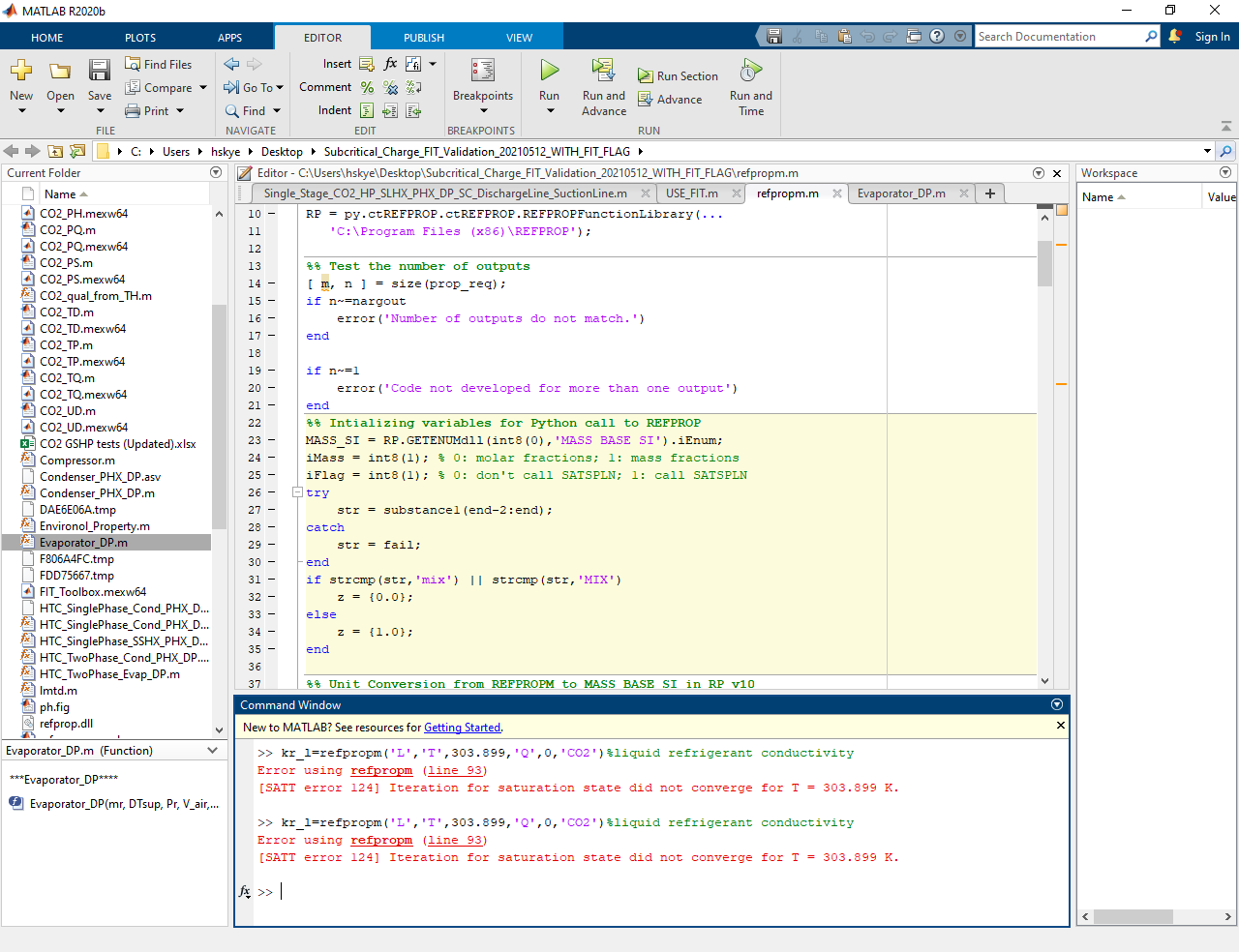Screen dimensions: 1239x952
Task: Switch to the USE_FIT.m editor tab
Action: [691, 193]
